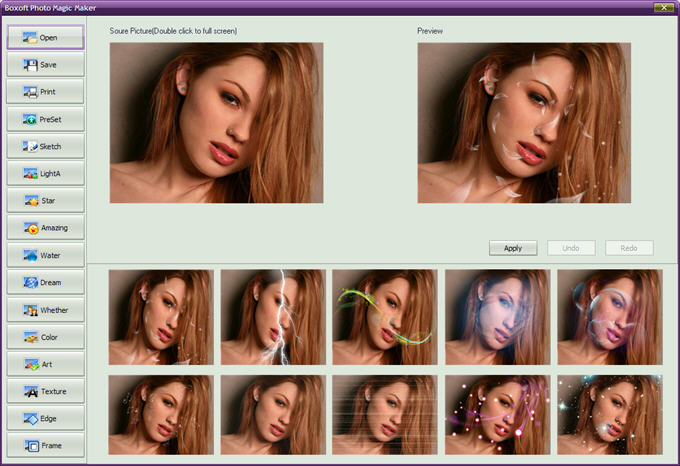The height and width of the screenshot is (466, 680).
Task: Select the Art effect icon
Action: 31,365
